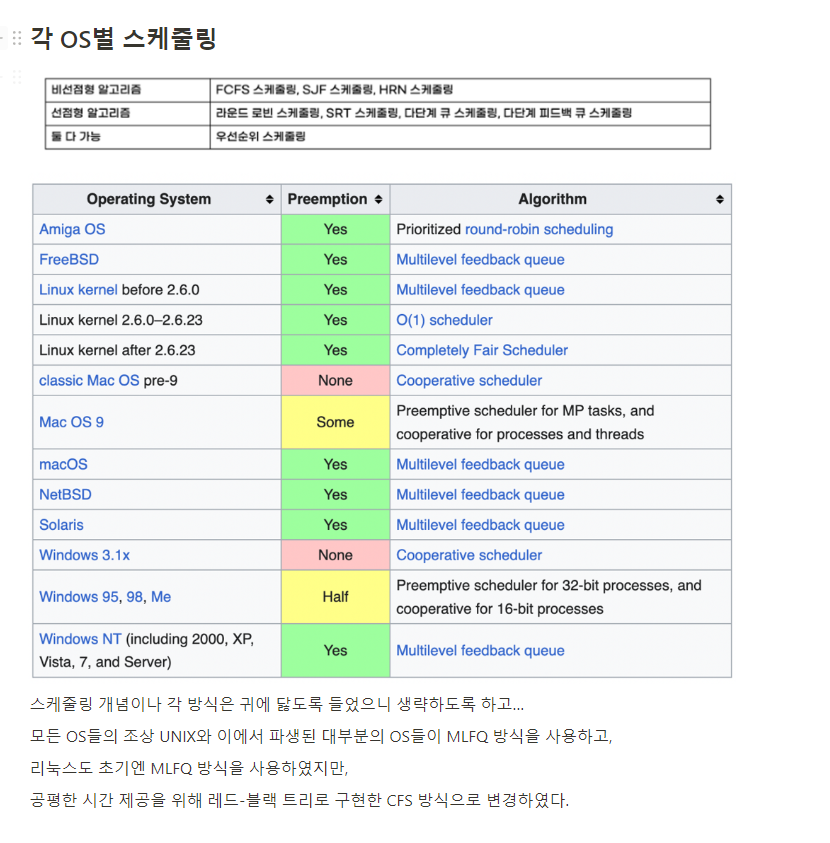Viewport: 830px width, 843px height.
Task: Open Multilevel feedback queue link for Linux before 2.6.0
Action: tap(480, 290)
